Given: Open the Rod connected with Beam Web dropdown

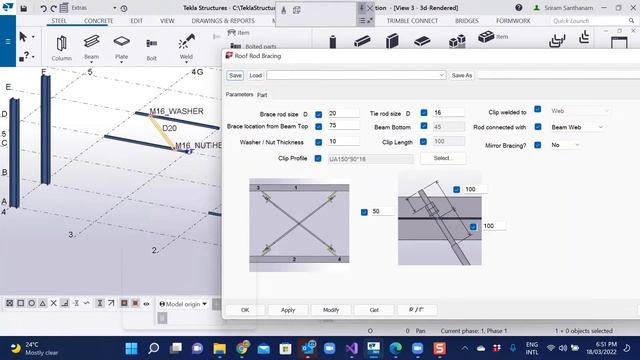Looking at the screenshot, I should click(x=576, y=127).
